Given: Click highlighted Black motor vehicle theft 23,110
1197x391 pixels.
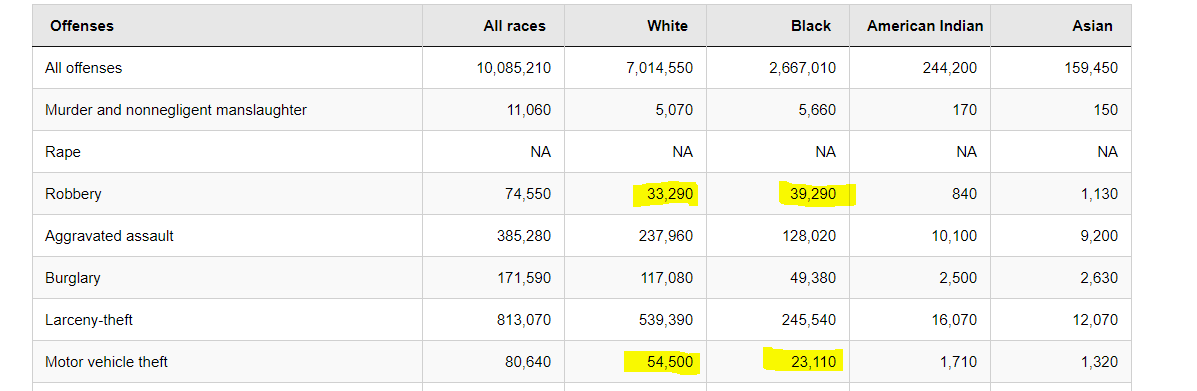Looking at the screenshot, I should click(813, 362).
